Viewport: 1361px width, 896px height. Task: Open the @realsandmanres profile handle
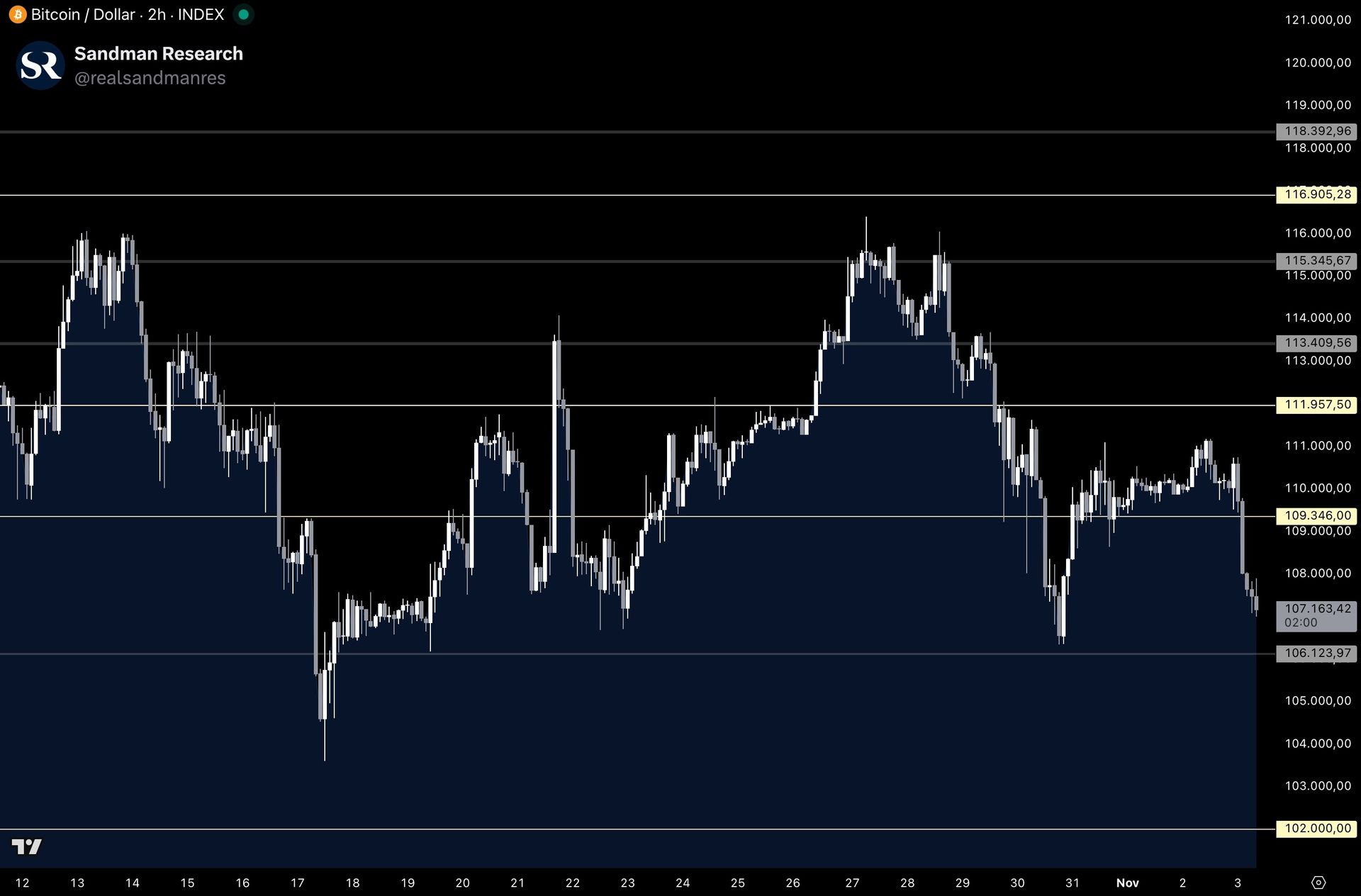pos(150,78)
